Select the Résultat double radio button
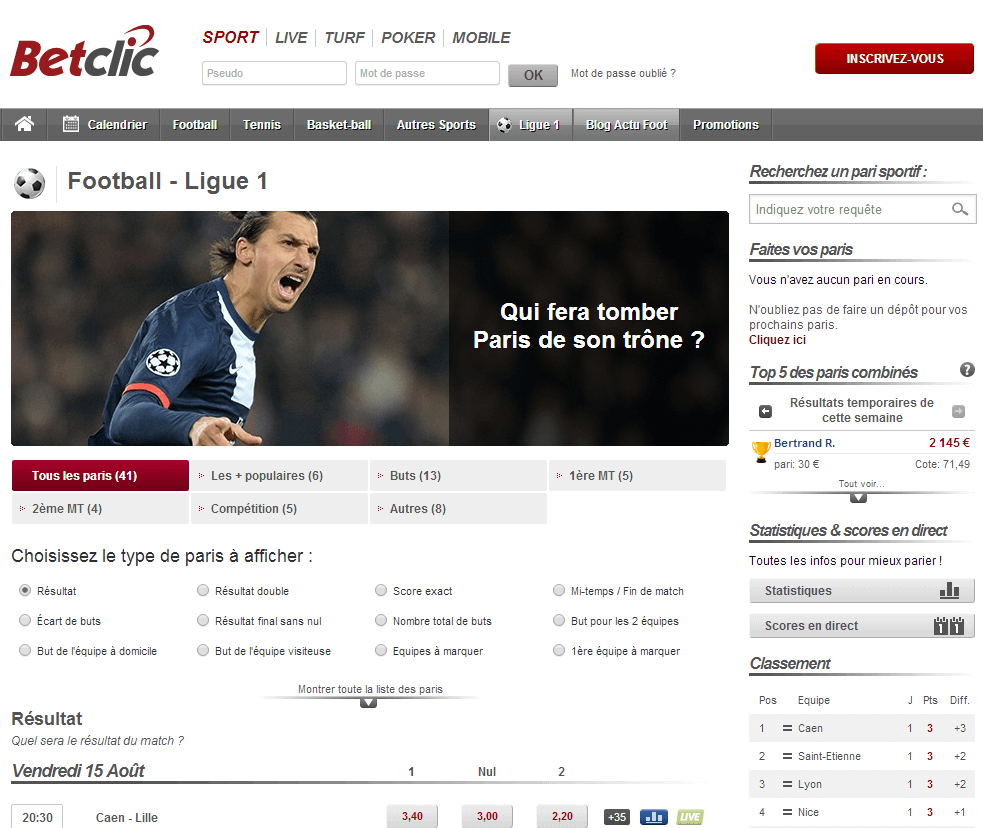 (203, 590)
